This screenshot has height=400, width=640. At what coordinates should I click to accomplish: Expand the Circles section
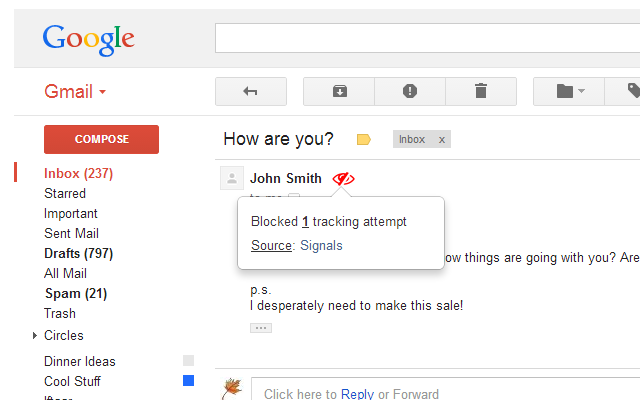[35, 336]
